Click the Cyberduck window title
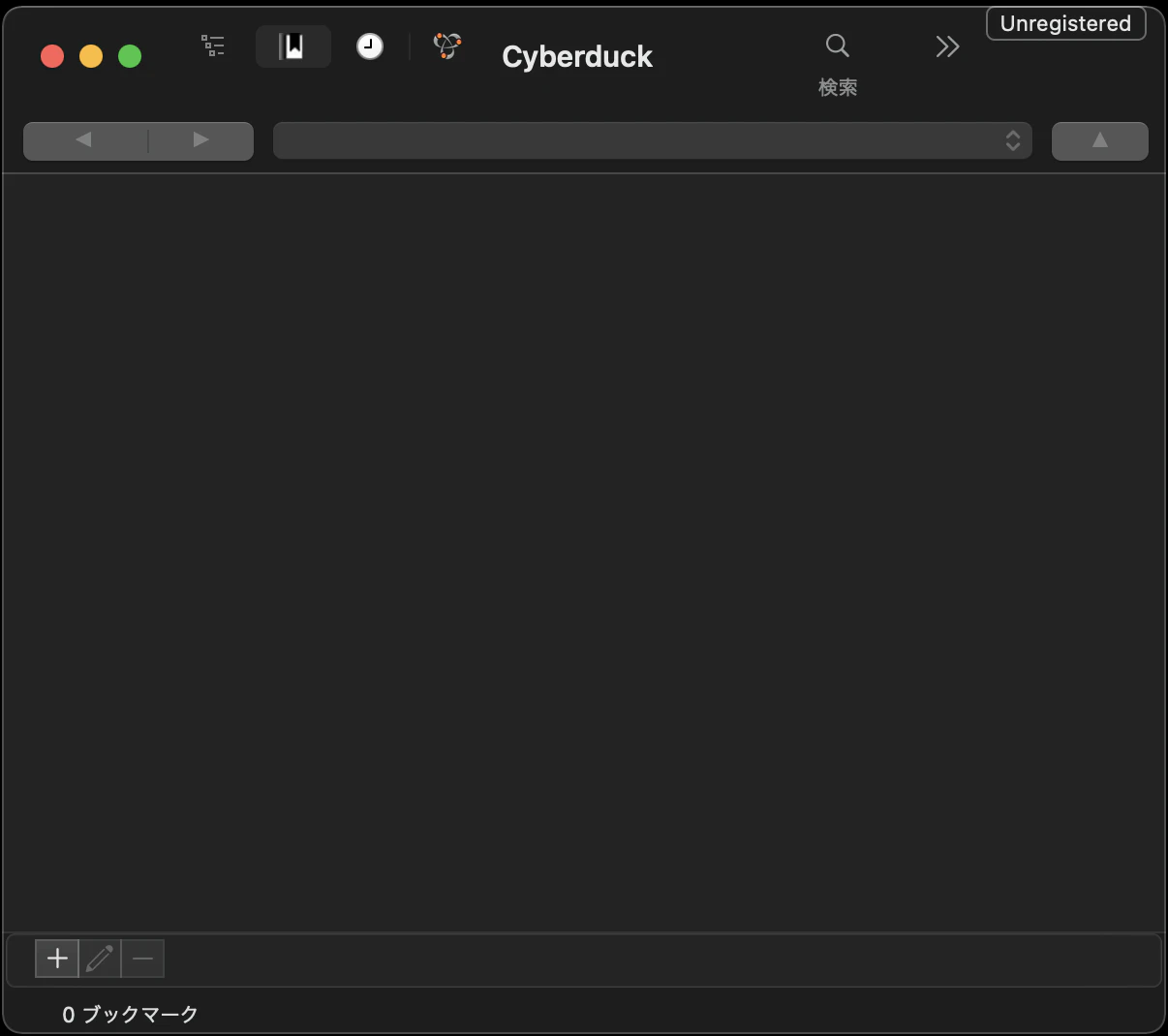 point(577,57)
